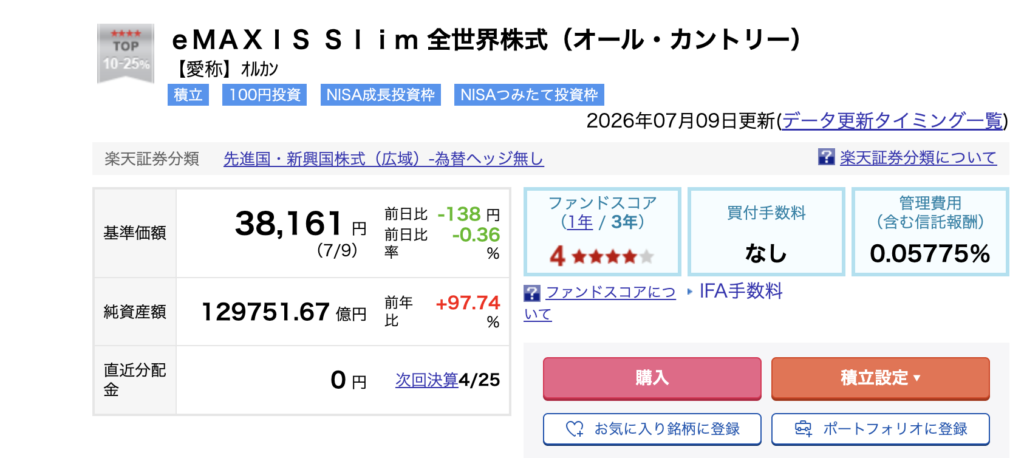The image size is (1024, 458).
Task: Open データ更新タイミング一覧 link
Action: (891, 121)
